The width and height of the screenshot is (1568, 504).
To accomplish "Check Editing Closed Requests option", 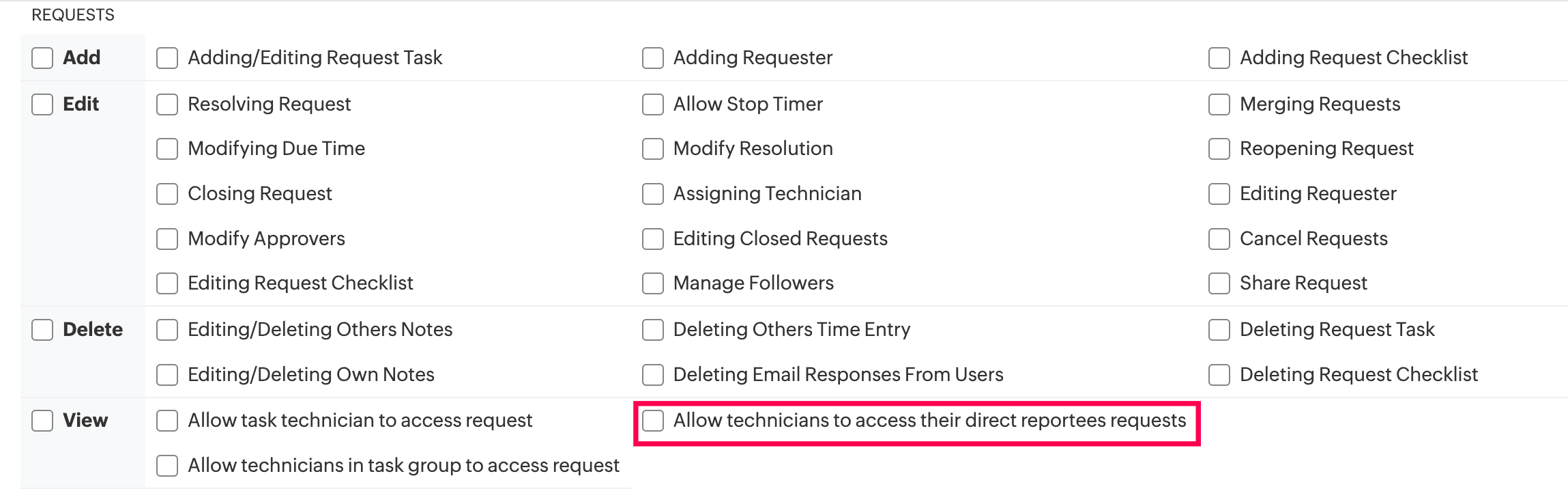I will pos(653,239).
